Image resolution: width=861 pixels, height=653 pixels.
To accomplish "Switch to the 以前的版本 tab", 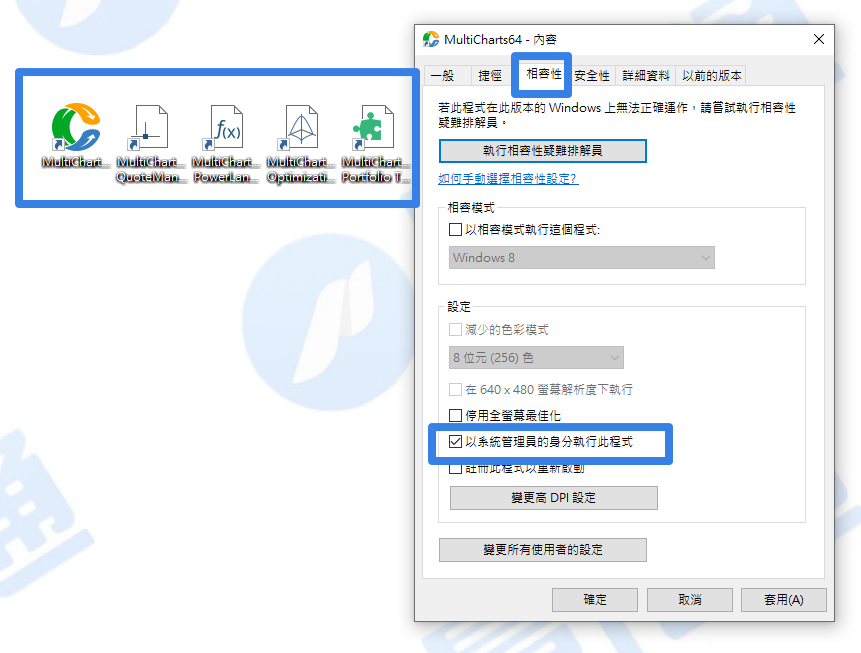I will [x=712, y=76].
